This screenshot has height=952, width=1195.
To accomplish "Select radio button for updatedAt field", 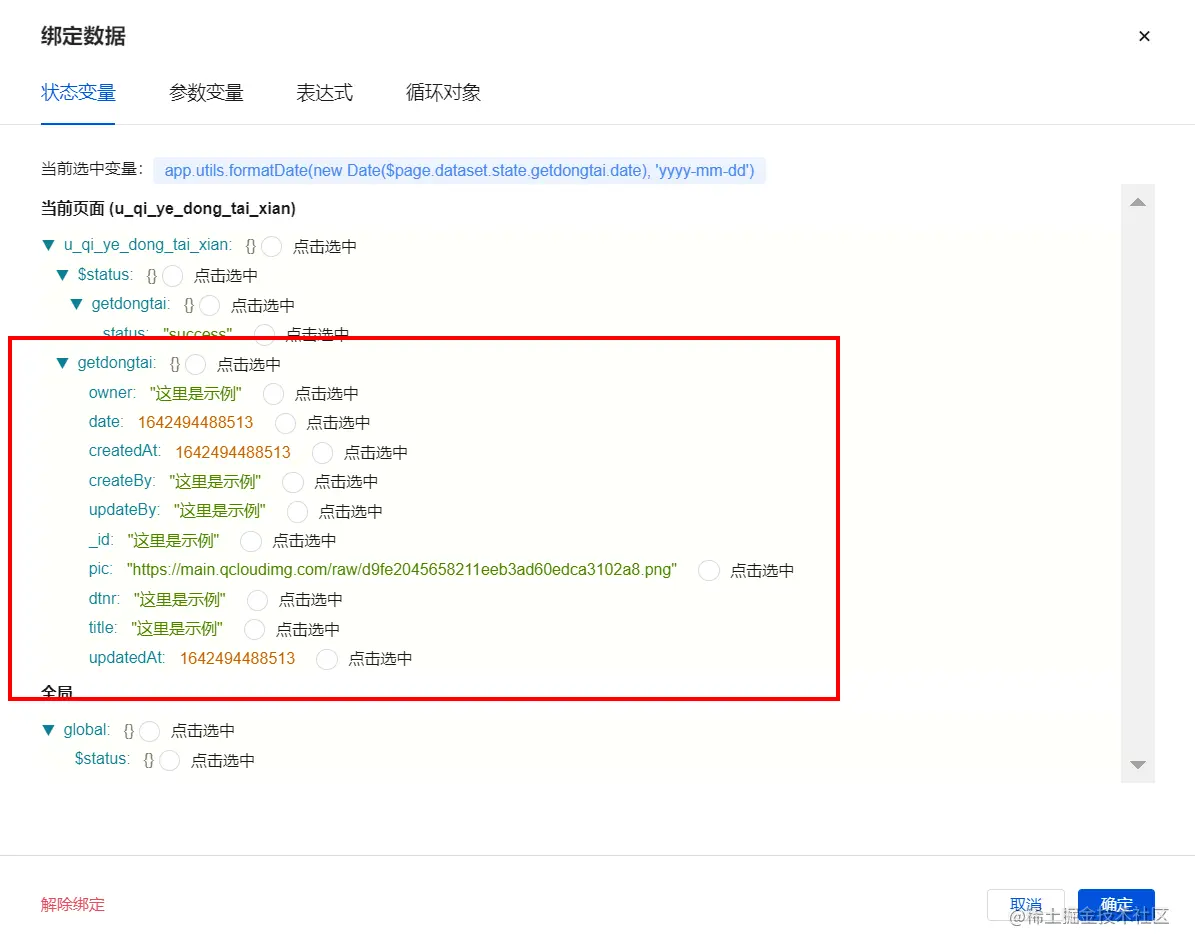I will point(327,659).
